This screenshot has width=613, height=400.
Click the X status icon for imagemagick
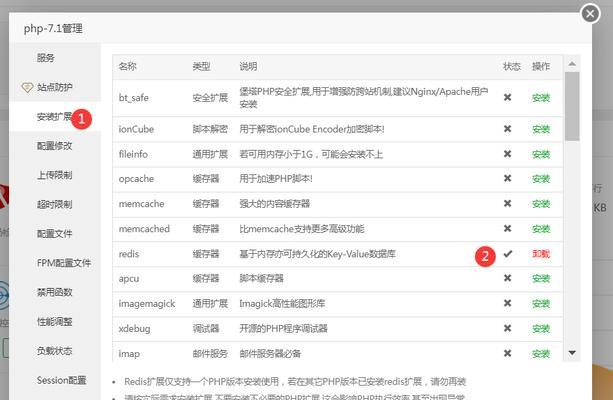(x=507, y=303)
